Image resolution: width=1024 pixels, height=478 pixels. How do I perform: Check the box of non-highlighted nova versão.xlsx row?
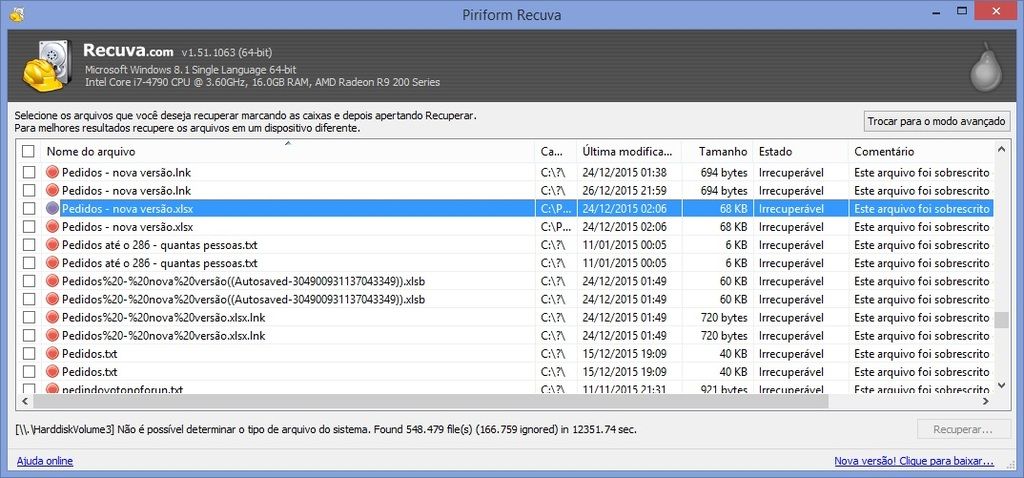tap(29, 227)
